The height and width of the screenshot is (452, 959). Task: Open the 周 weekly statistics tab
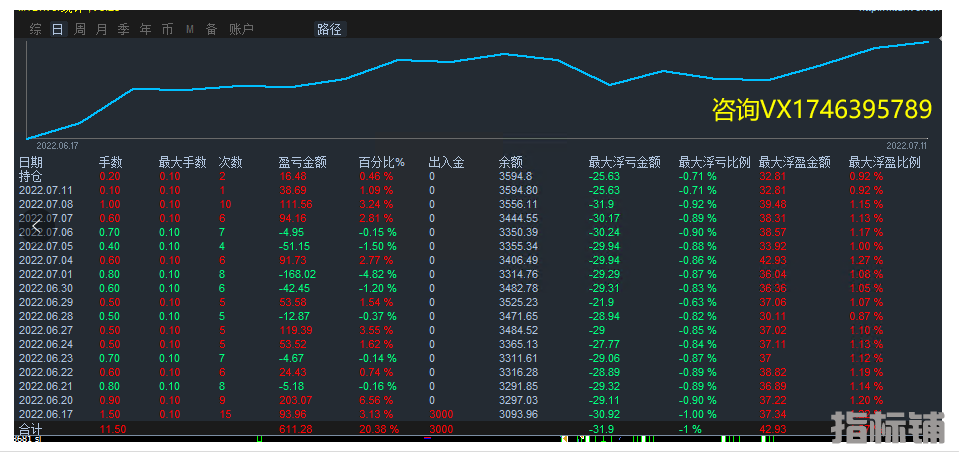[x=80, y=29]
